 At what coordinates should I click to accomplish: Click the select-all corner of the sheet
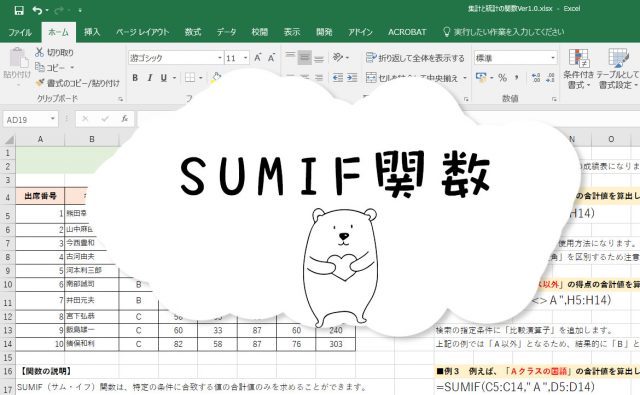click(x=8, y=140)
